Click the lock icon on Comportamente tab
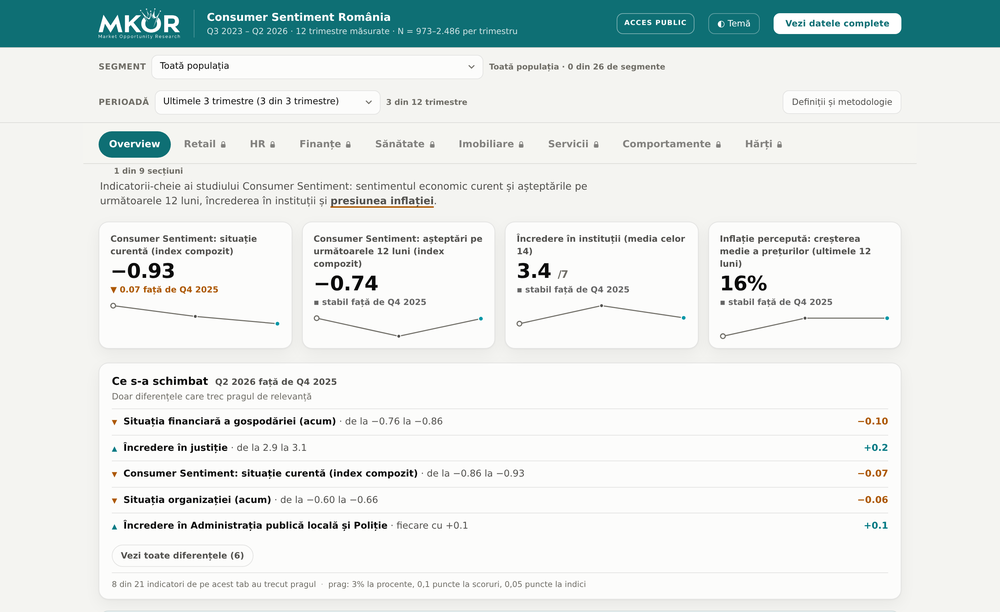Screen dimensions: 1000x612 coord(718,145)
